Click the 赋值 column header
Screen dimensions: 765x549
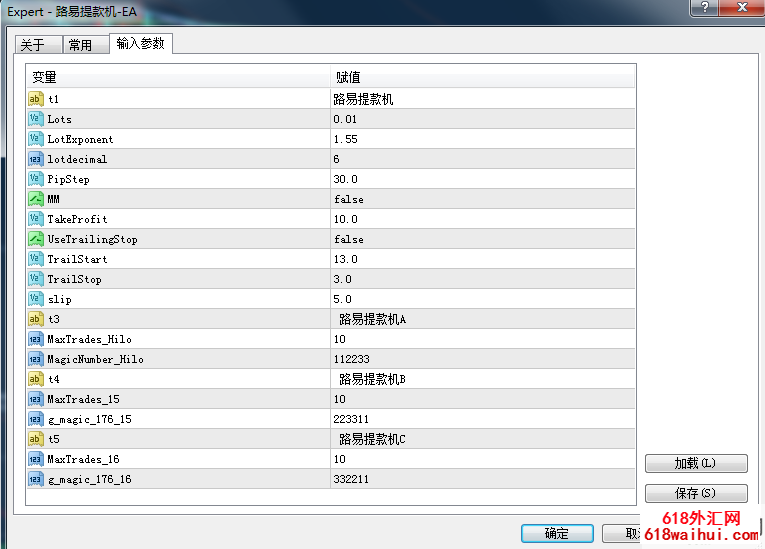click(483, 77)
